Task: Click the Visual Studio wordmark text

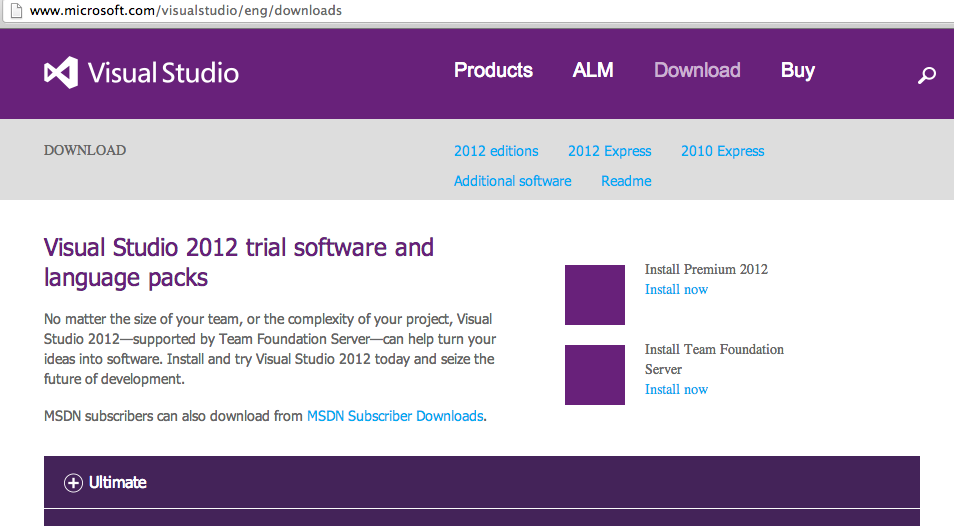Action: click(x=163, y=73)
